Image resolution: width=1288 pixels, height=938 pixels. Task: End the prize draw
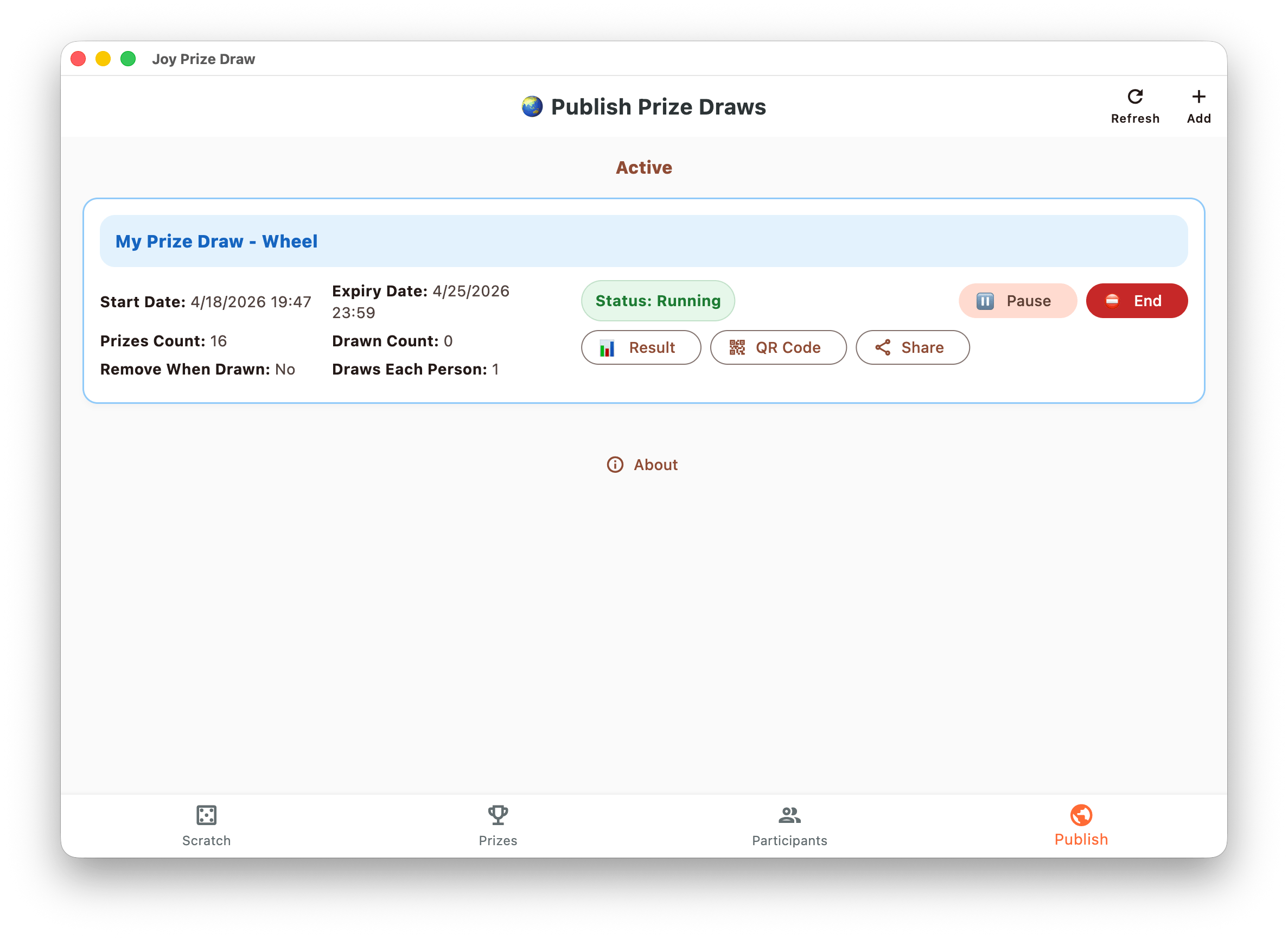tap(1137, 301)
